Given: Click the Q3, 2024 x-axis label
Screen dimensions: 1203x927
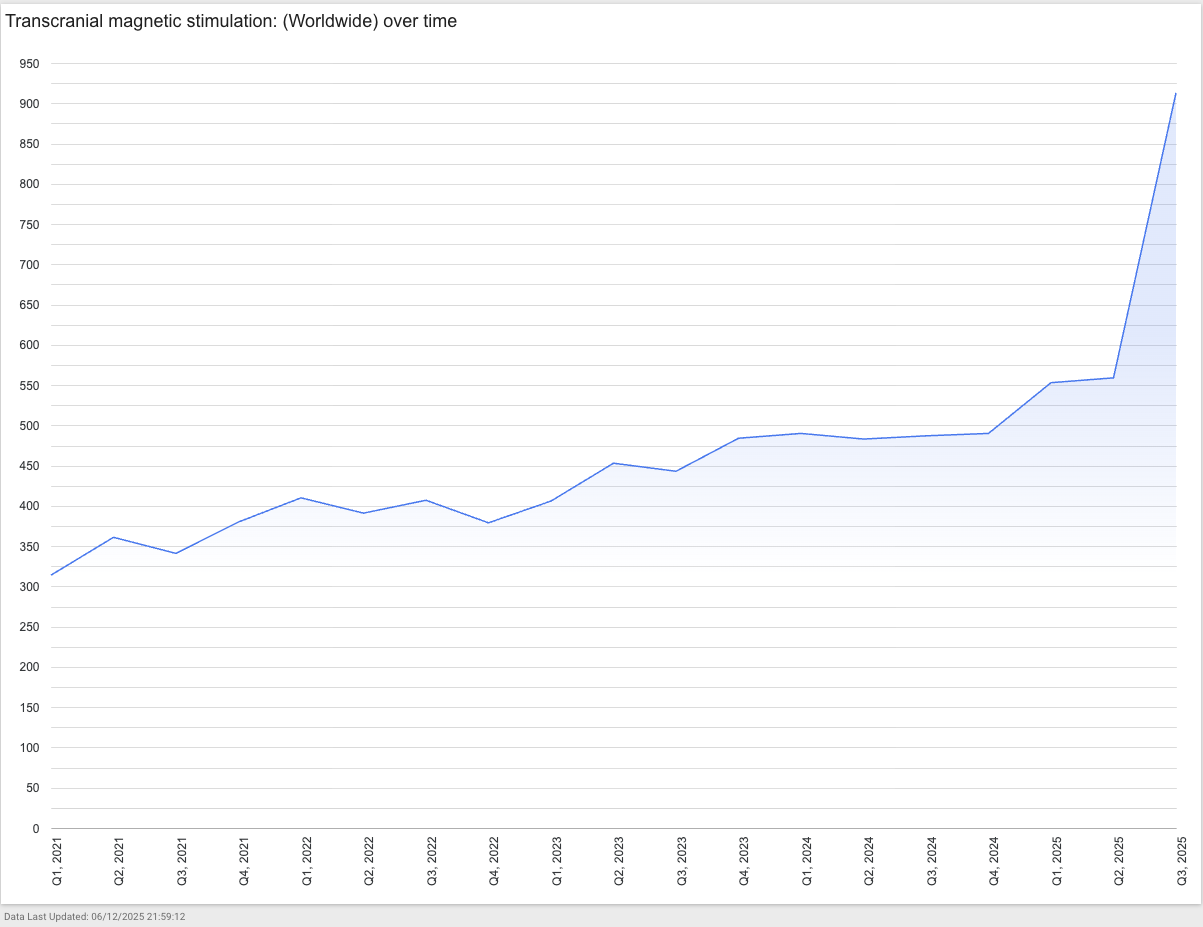Looking at the screenshot, I should click(x=932, y=861).
